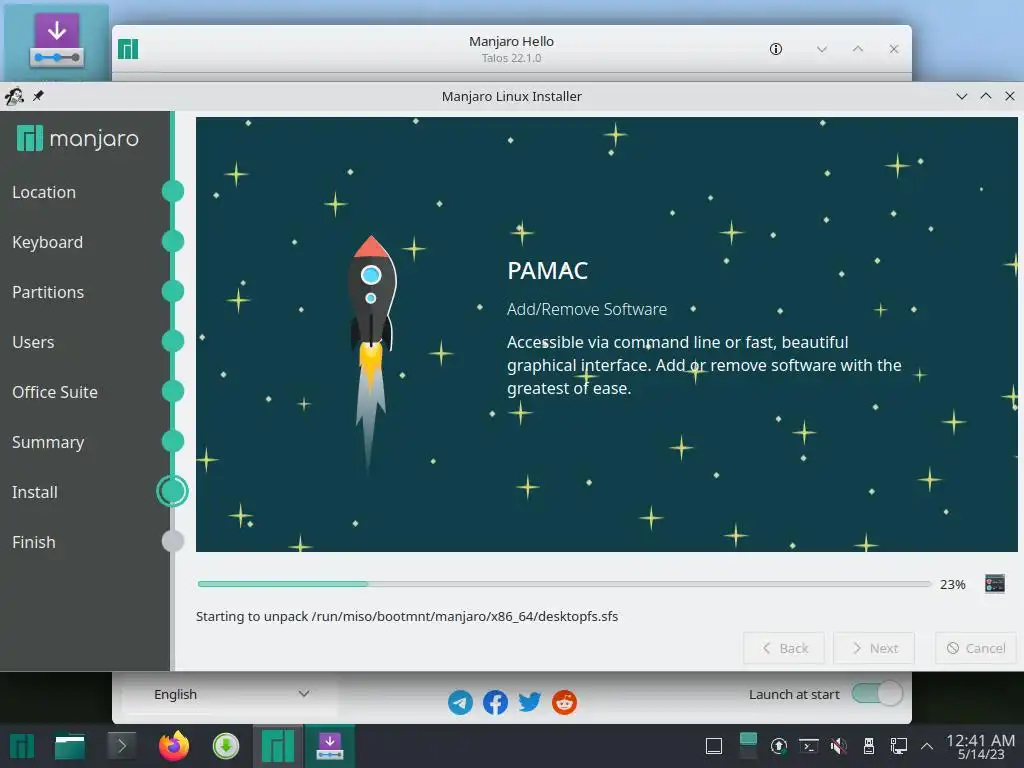
Task: Open Twitter link in Manjaro Hello
Action: [x=530, y=702]
